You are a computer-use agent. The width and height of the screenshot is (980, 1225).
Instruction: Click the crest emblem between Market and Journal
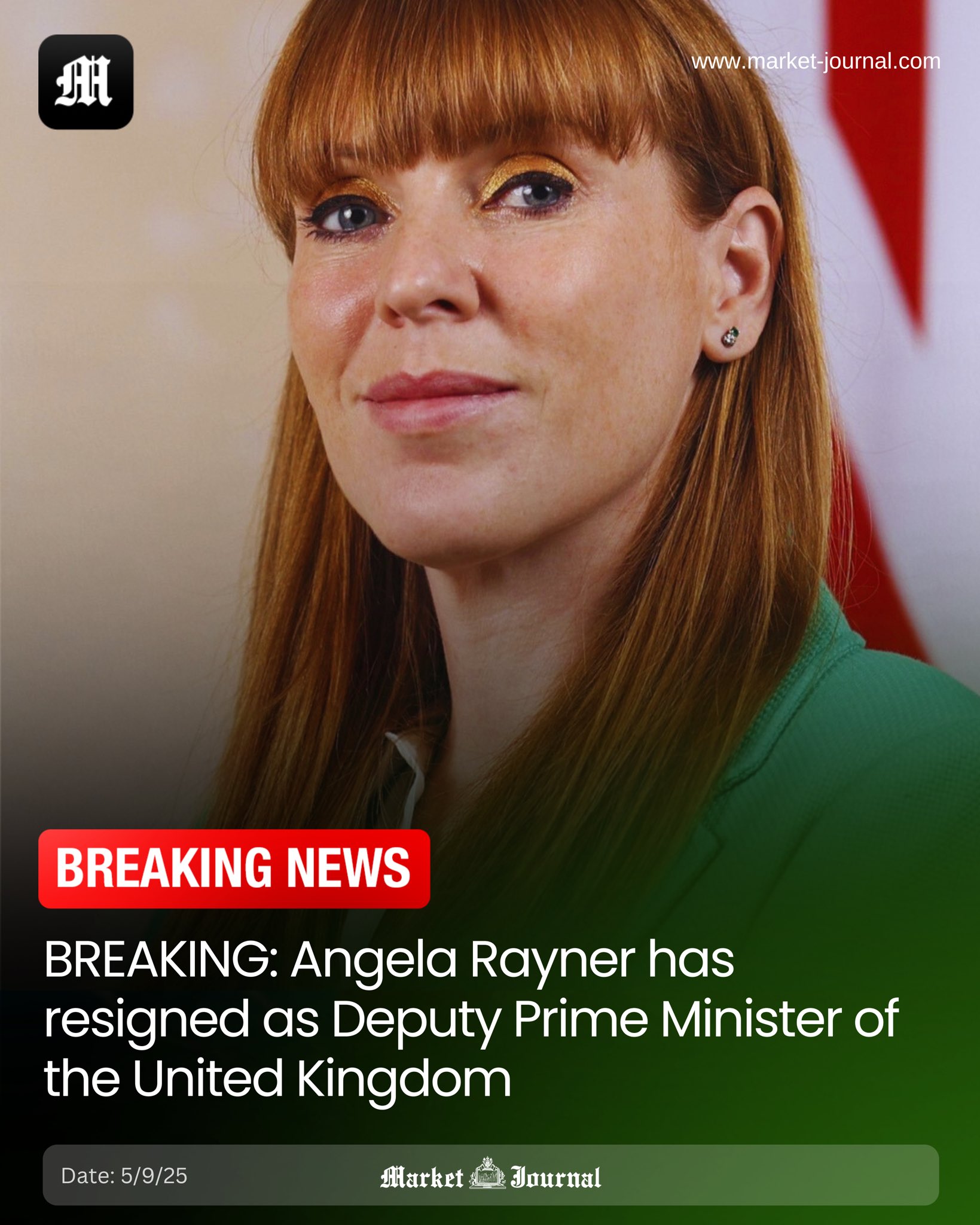click(x=487, y=1174)
